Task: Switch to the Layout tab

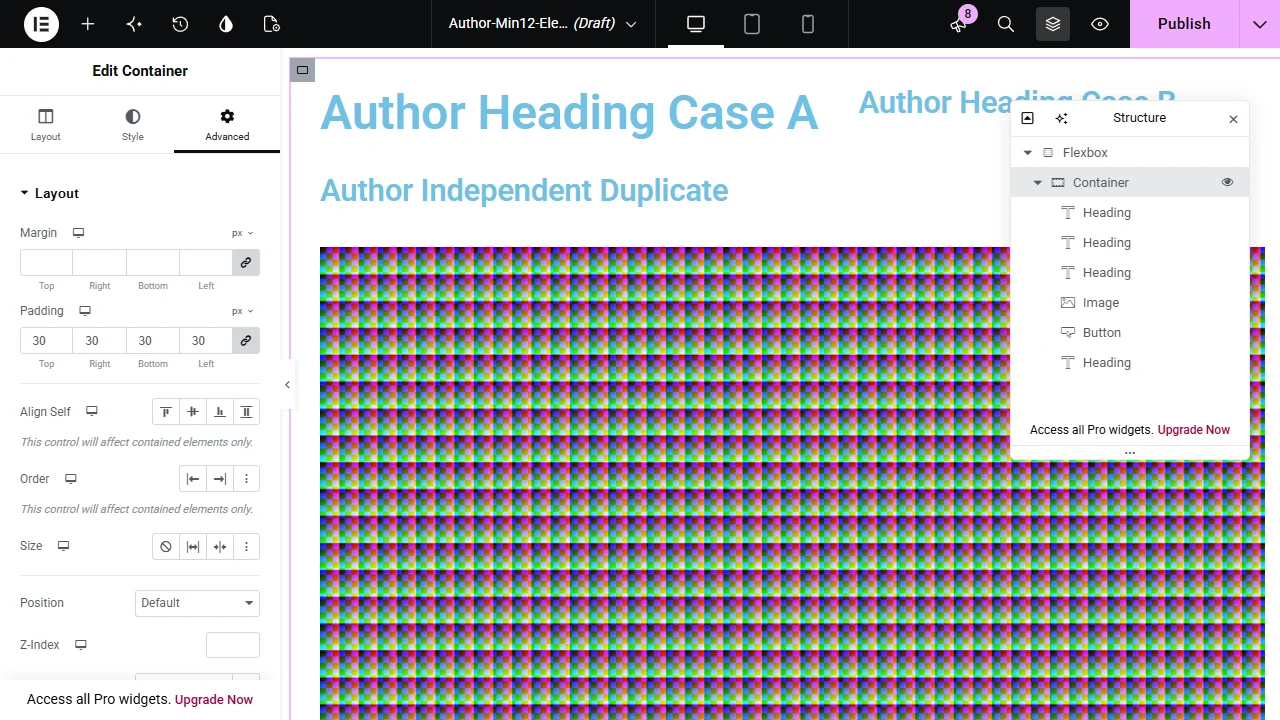Action: point(45,125)
